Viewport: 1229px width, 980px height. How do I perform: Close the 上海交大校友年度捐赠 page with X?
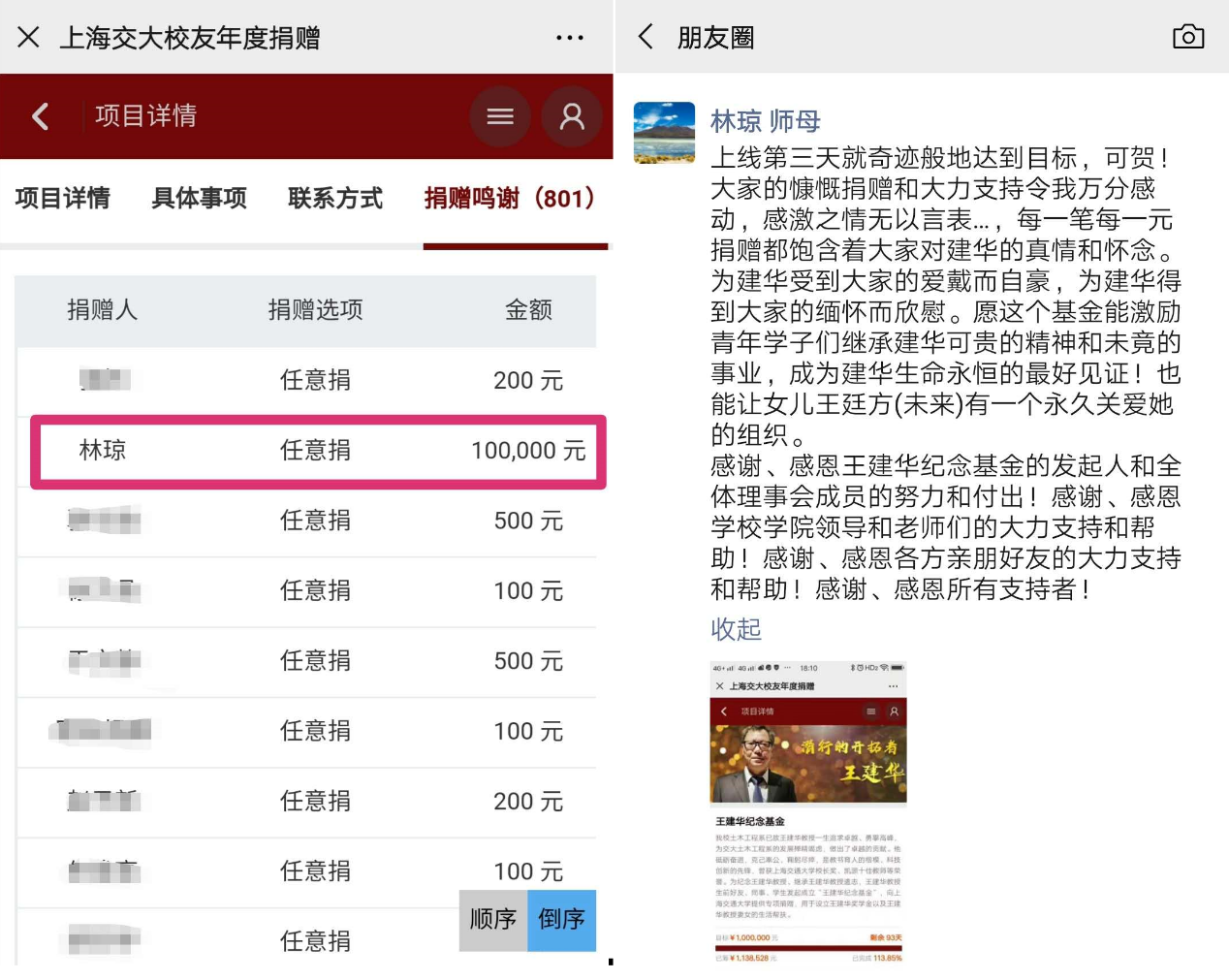29,38
